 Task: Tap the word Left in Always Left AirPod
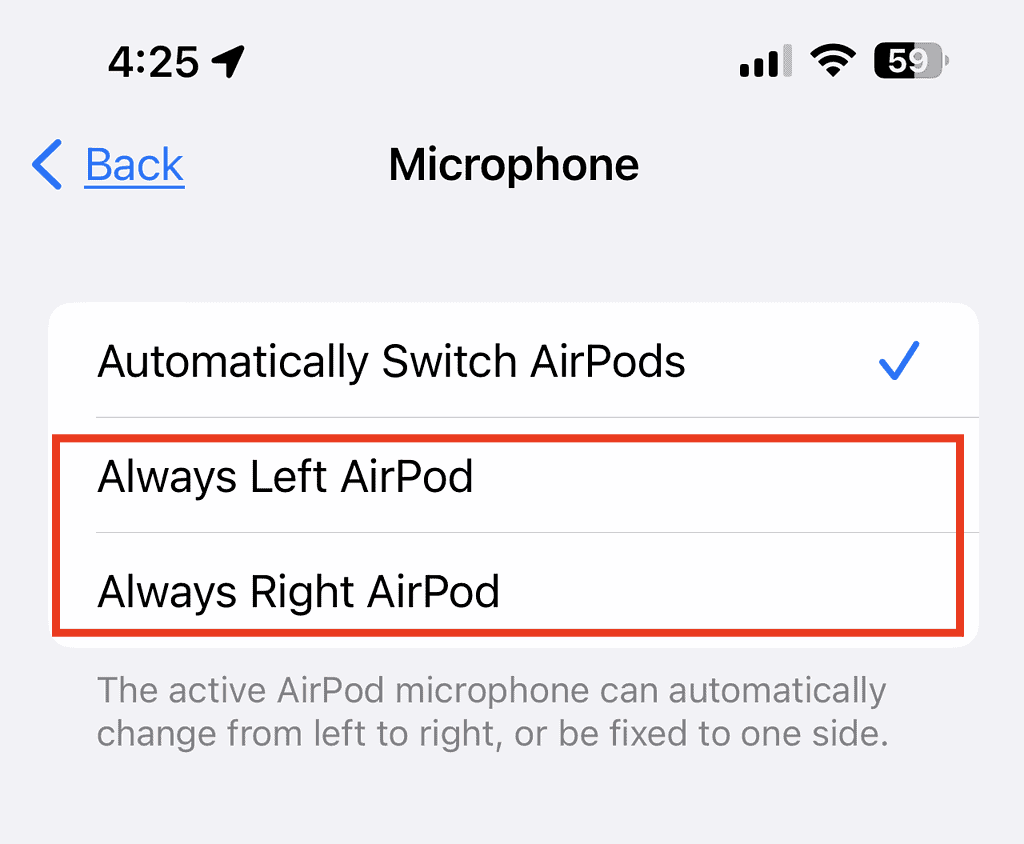point(288,476)
